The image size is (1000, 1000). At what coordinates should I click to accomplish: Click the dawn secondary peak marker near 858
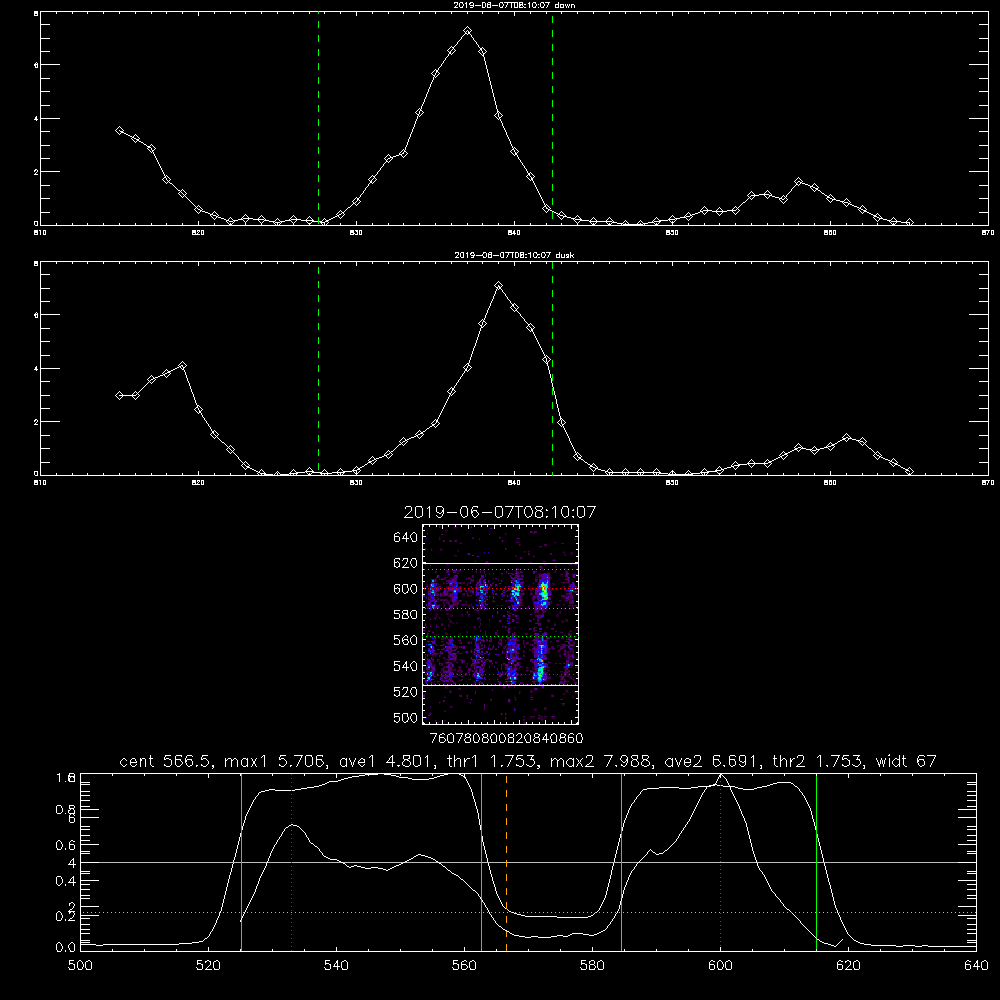798,182
